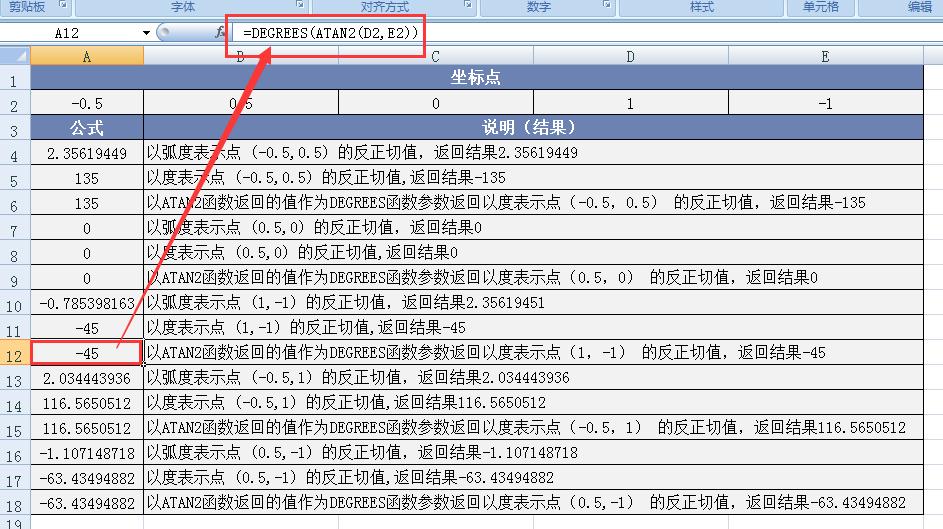Select cell E2 containing -1
The height and width of the screenshot is (529, 943).
(x=825, y=103)
